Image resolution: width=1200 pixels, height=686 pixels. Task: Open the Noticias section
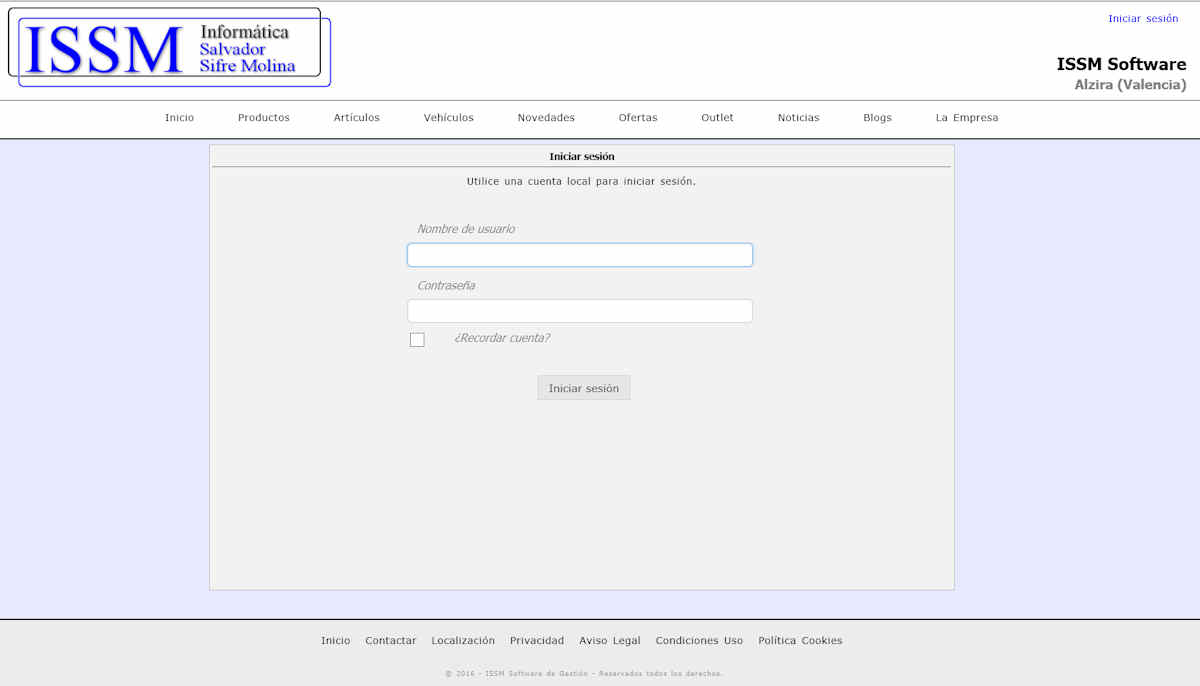point(798,117)
